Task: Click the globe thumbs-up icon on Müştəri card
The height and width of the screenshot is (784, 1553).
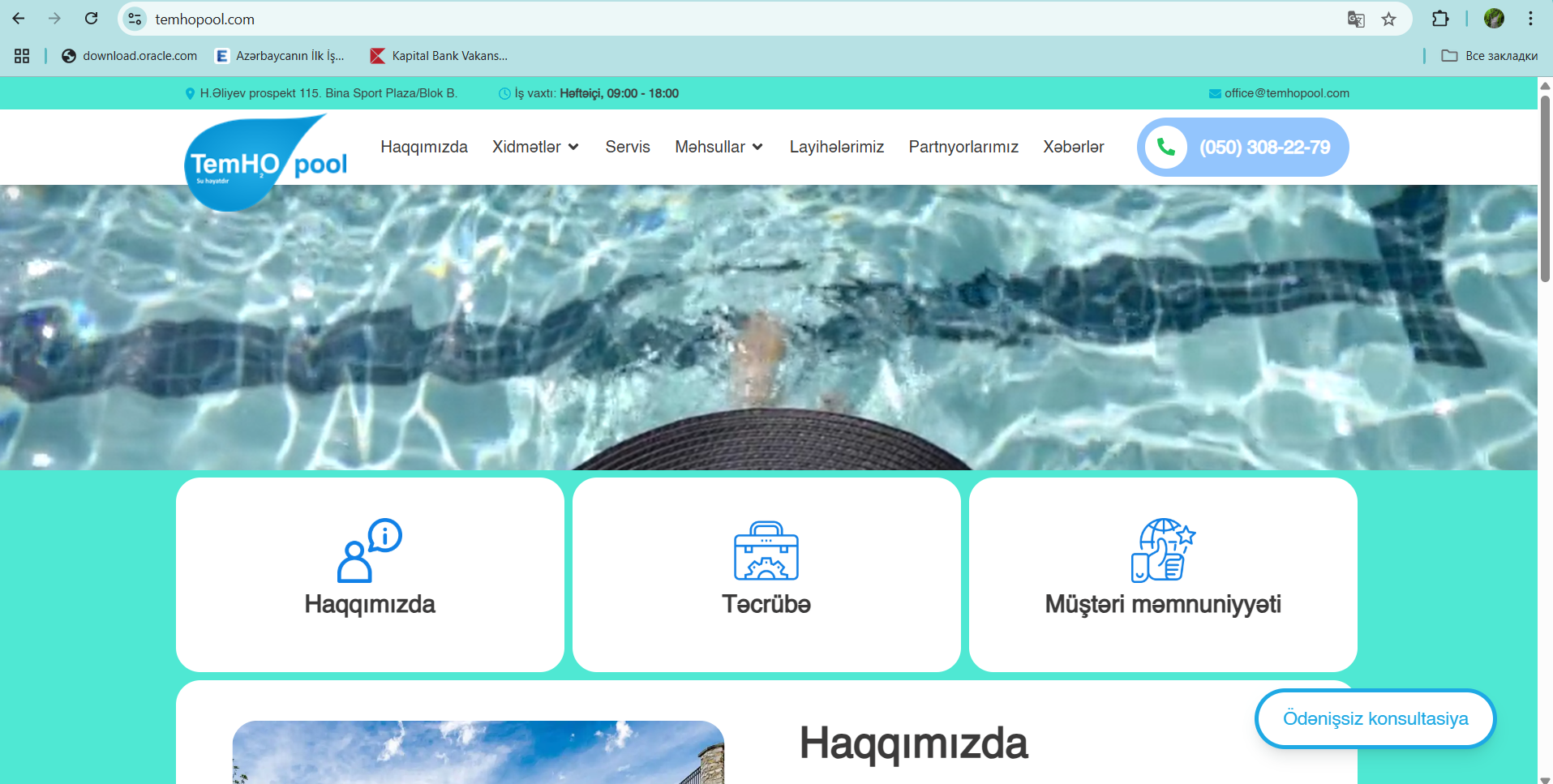Action: 1163,551
